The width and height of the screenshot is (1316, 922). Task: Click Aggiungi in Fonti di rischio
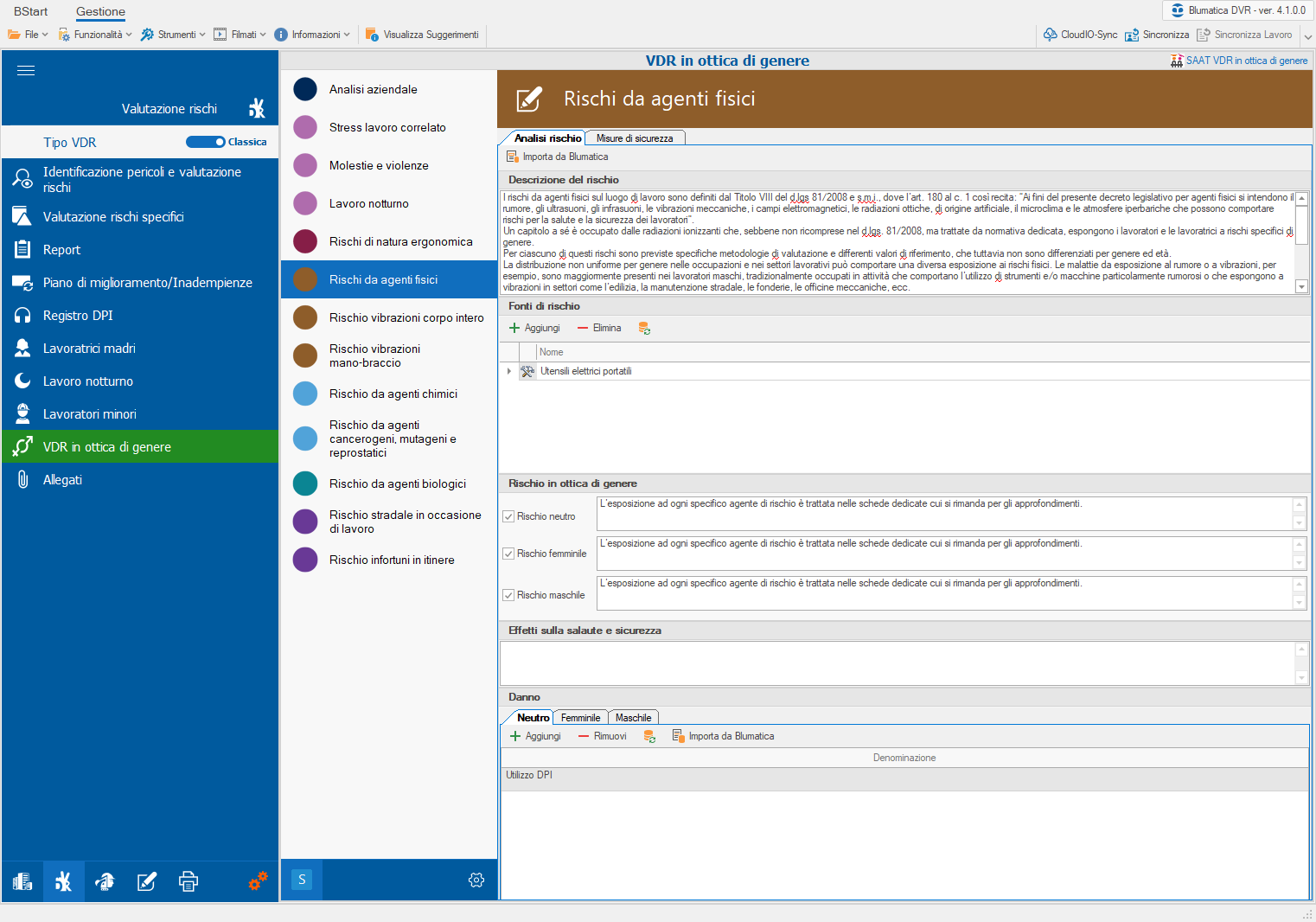pyautogui.click(x=535, y=329)
